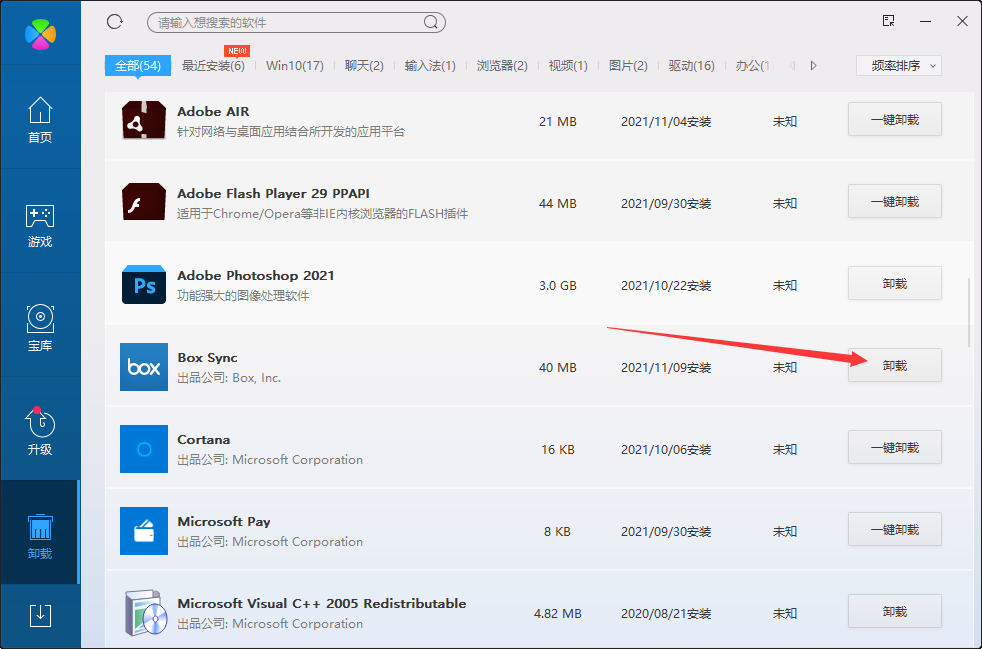Click the Visual C++ 2005 installer icon
This screenshot has width=982, height=649.
tap(145, 612)
